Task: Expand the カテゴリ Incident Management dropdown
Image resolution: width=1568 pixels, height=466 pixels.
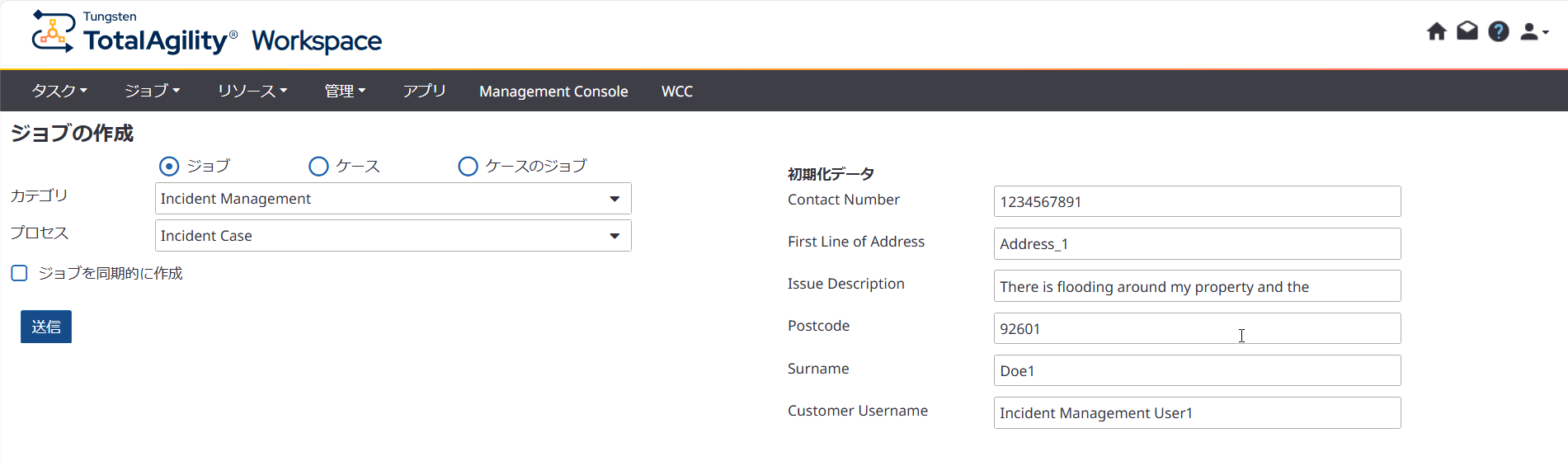Action: pos(393,199)
